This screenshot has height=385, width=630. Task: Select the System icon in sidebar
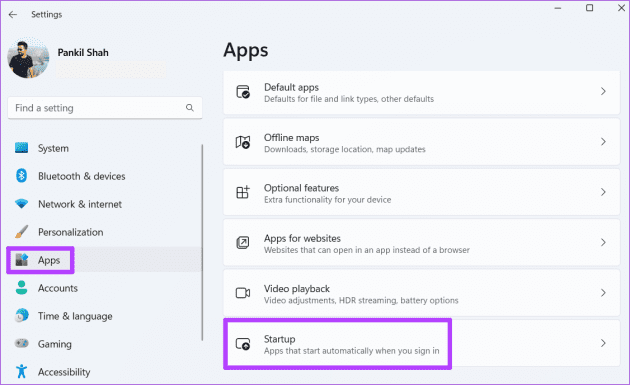click(x=21, y=148)
